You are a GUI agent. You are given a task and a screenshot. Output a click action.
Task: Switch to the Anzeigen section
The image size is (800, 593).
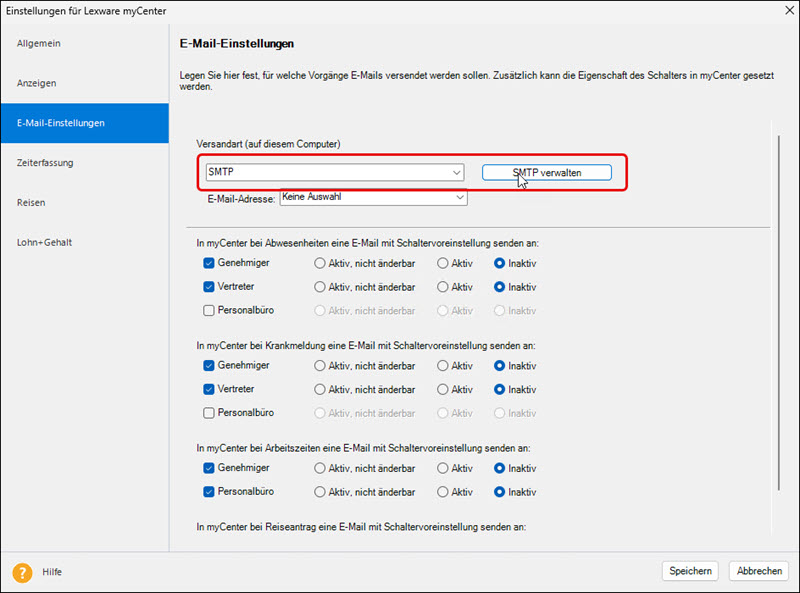point(37,83)
